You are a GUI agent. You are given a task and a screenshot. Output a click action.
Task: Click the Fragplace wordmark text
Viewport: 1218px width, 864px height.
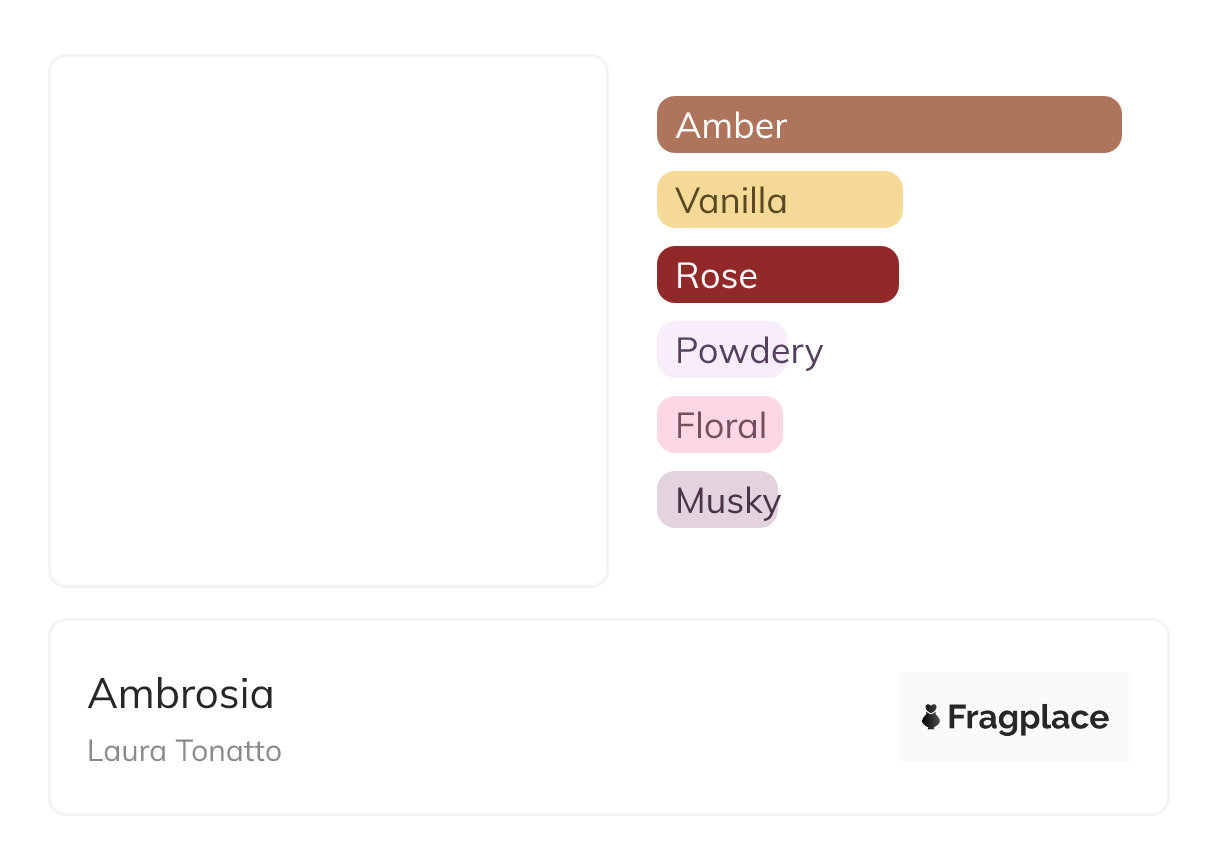1028,717
